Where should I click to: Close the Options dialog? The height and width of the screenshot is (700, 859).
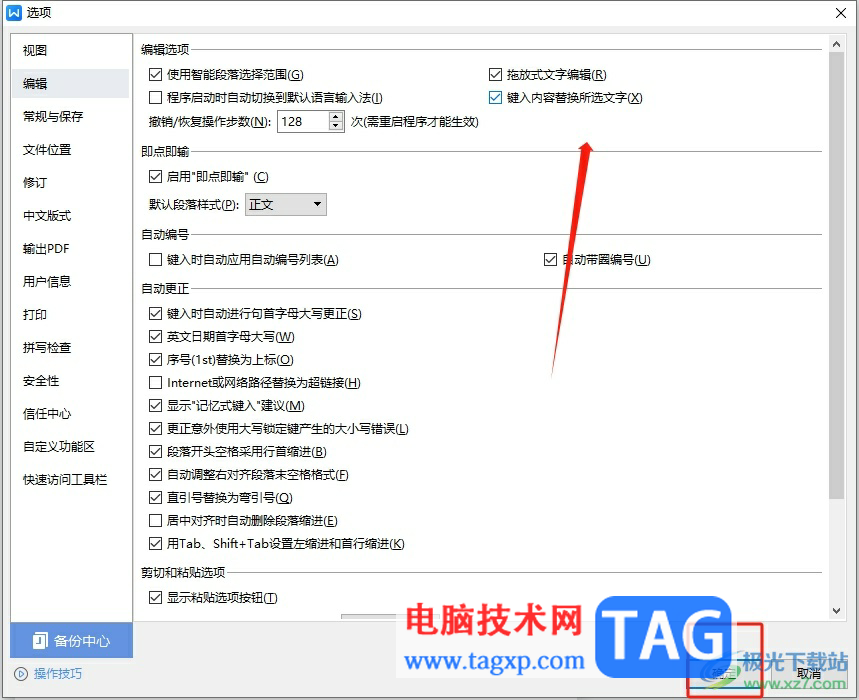click(841, 13)
